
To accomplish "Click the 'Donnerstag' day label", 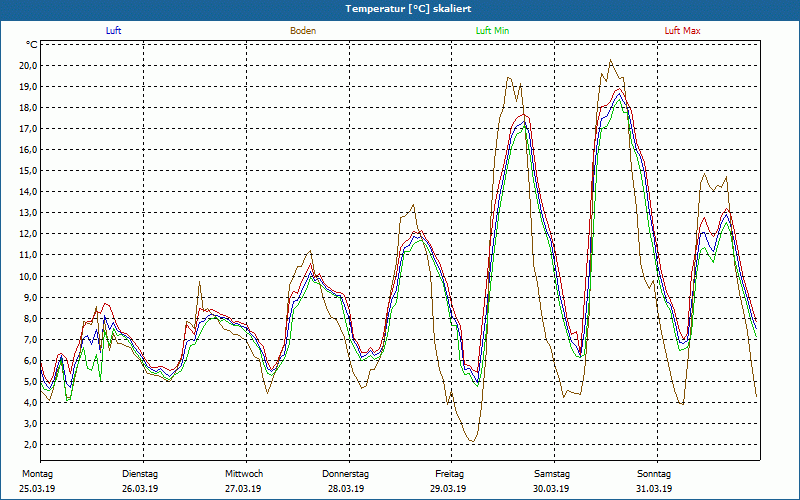I will point(345,474).
